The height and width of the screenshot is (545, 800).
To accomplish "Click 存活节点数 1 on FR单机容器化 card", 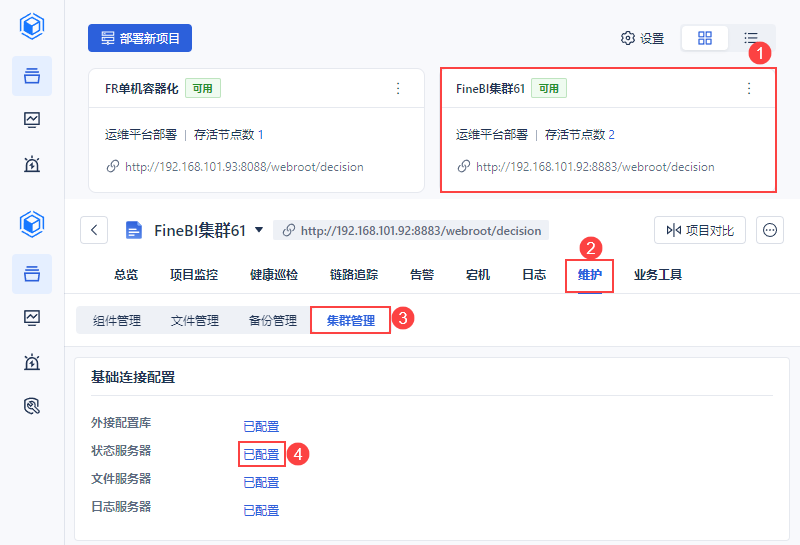I will (x=229, y=135).
